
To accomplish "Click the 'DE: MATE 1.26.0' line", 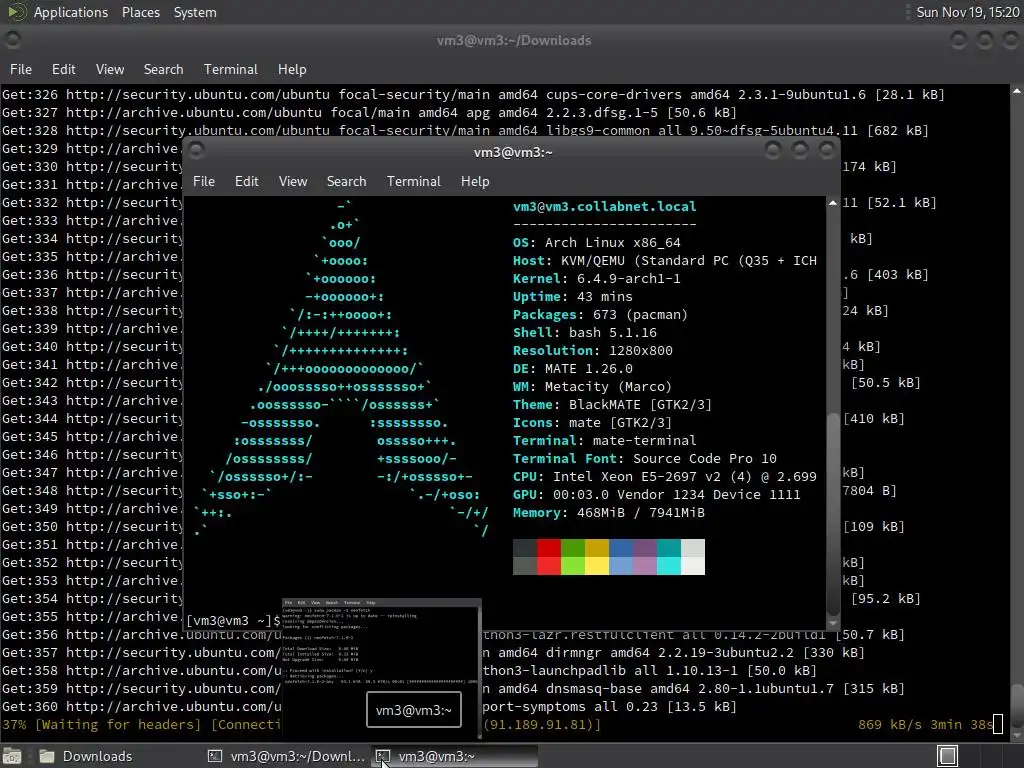I will (x=572, y=368).
